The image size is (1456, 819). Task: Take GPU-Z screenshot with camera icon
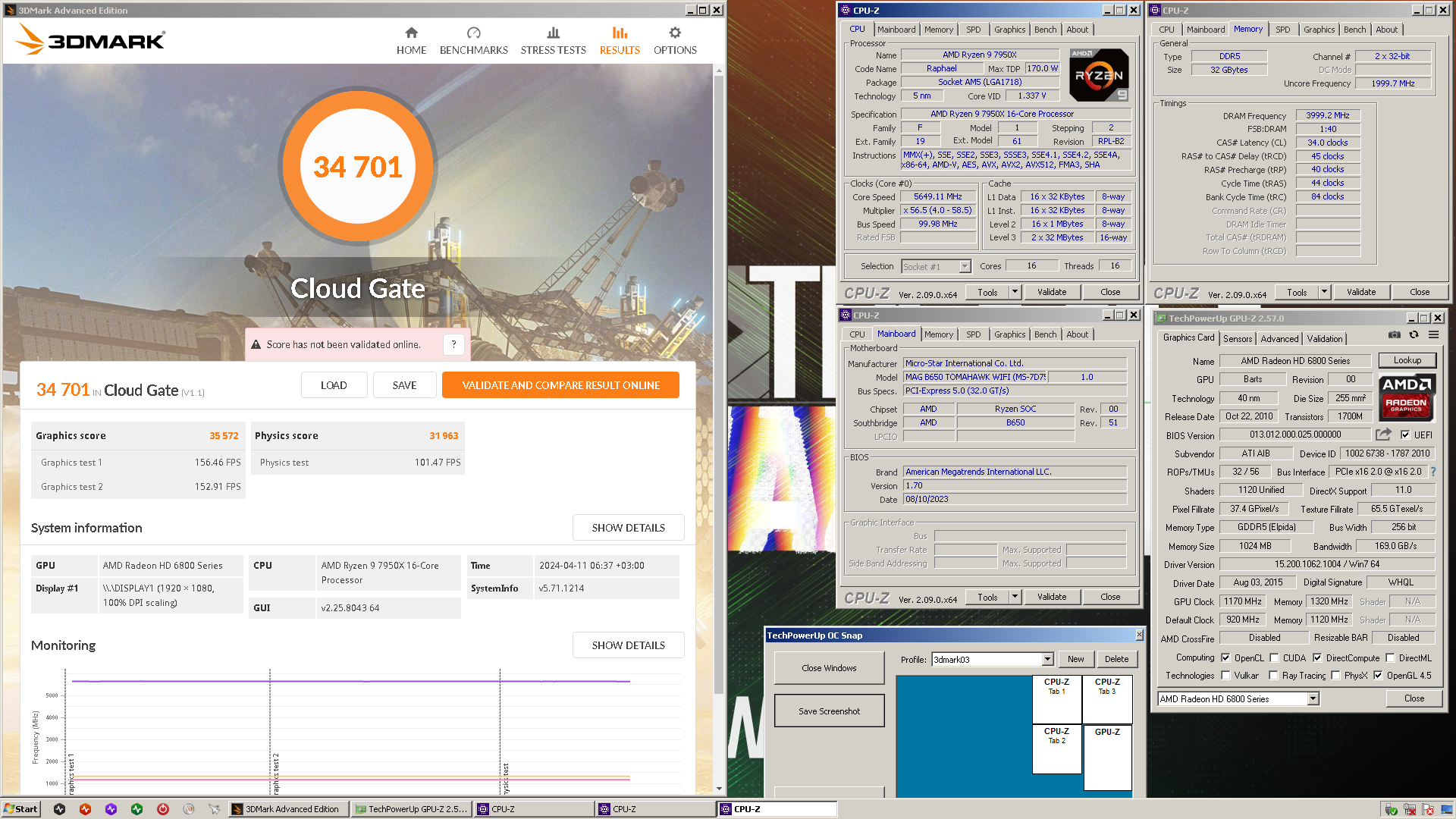(1394, 334)
